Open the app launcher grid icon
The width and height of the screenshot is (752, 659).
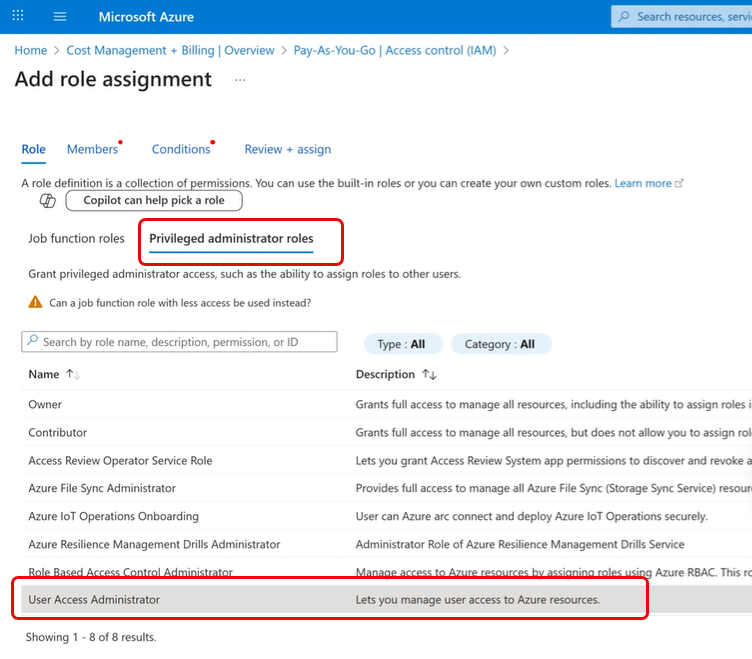(x=18, y=17)
